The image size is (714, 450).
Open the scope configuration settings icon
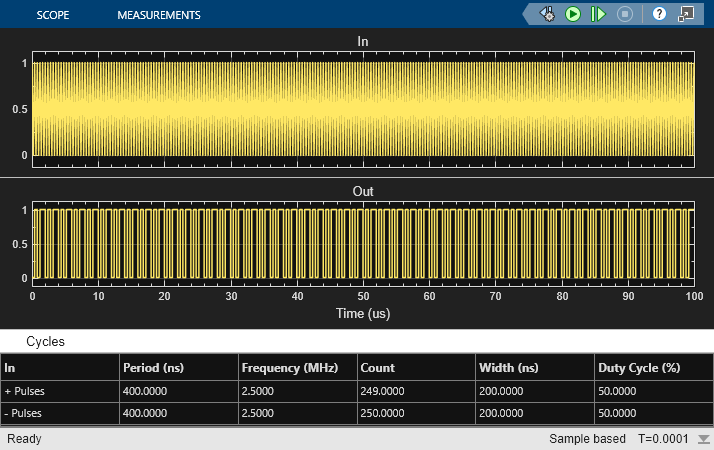pyautogui.click(x=547, y=14)
